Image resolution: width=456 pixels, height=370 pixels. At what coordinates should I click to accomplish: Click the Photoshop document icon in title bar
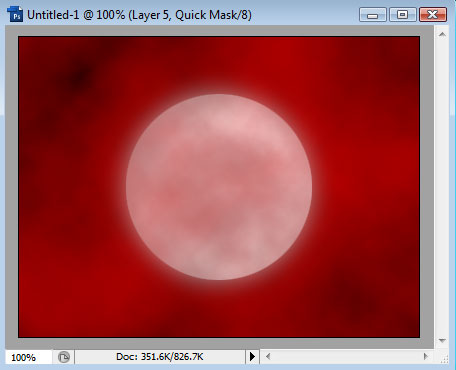[15, 14]
